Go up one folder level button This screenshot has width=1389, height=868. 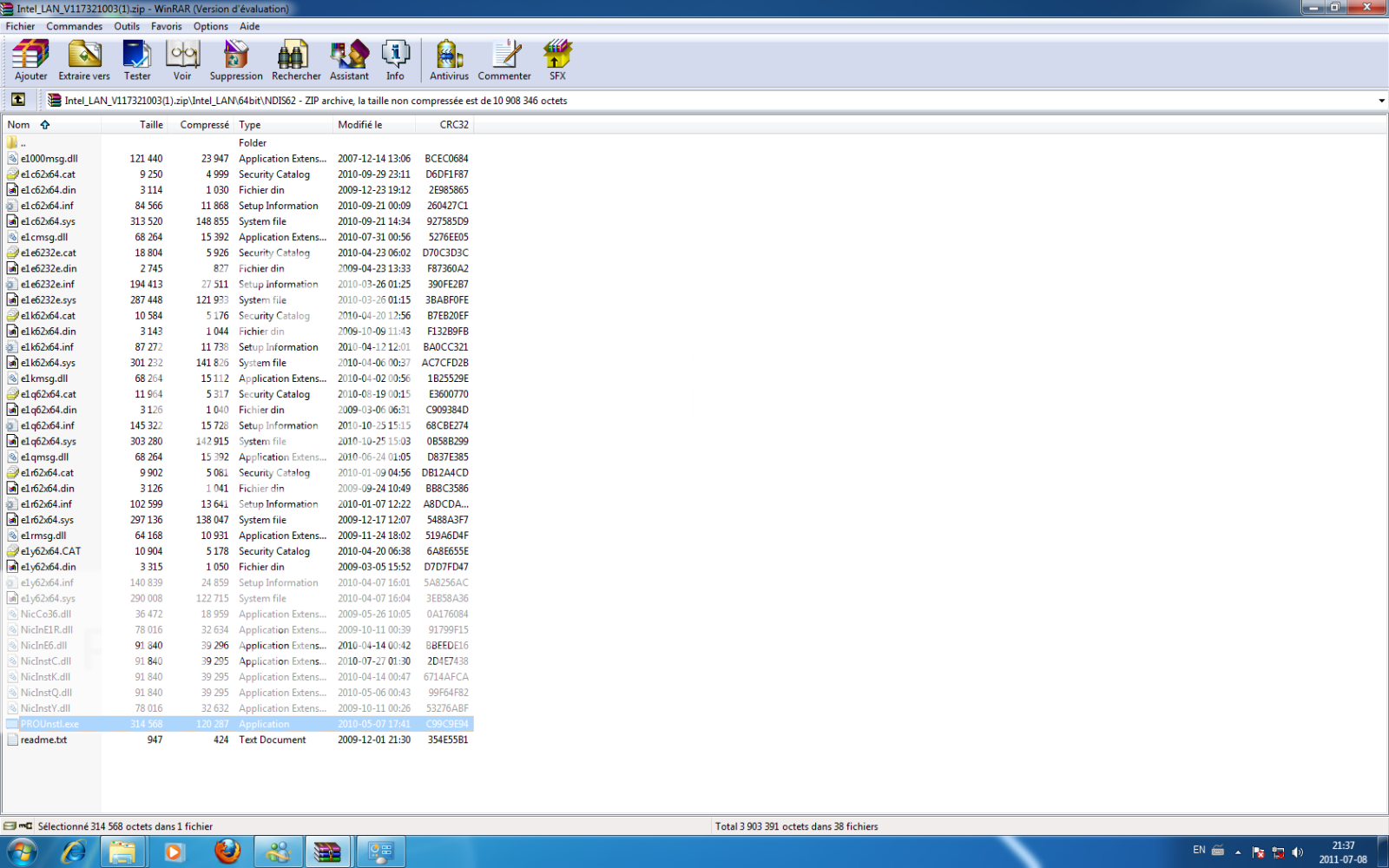pos(18,100)
